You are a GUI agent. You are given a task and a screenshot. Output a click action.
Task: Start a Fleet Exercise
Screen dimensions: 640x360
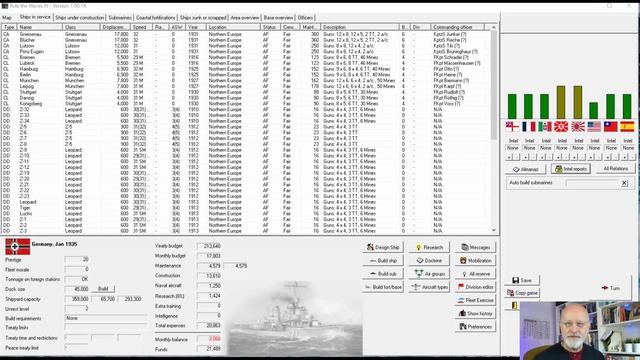pyautogui.click(x=476, y=300)
